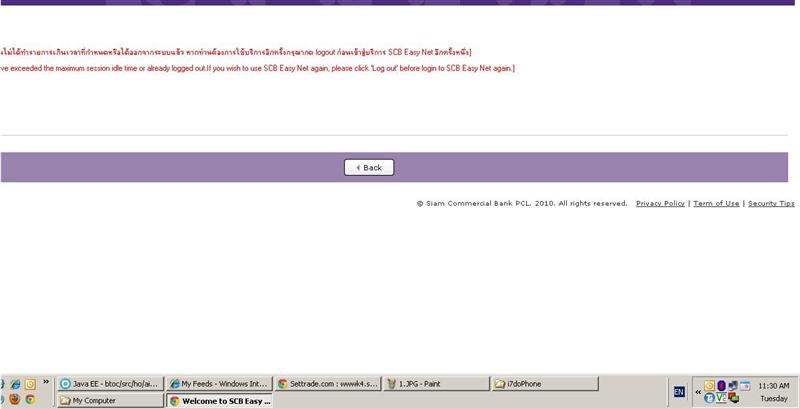This screenshot has width=800, height=409.
Task: Launch Internet Explorer from quick launch
Action: pyautogui.click(x=15, y=384)
